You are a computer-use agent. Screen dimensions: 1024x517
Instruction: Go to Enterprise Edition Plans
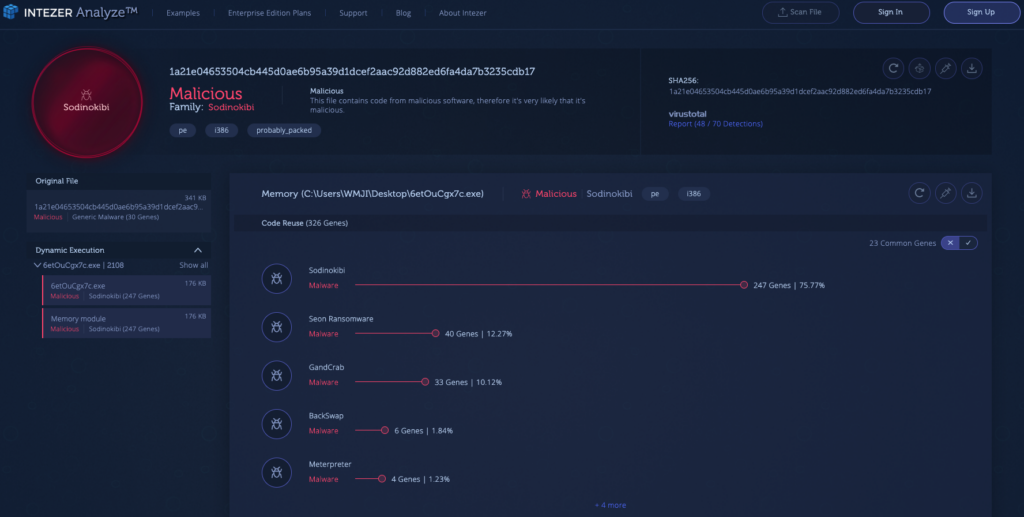pyautogui.click(x=269, y=13)
